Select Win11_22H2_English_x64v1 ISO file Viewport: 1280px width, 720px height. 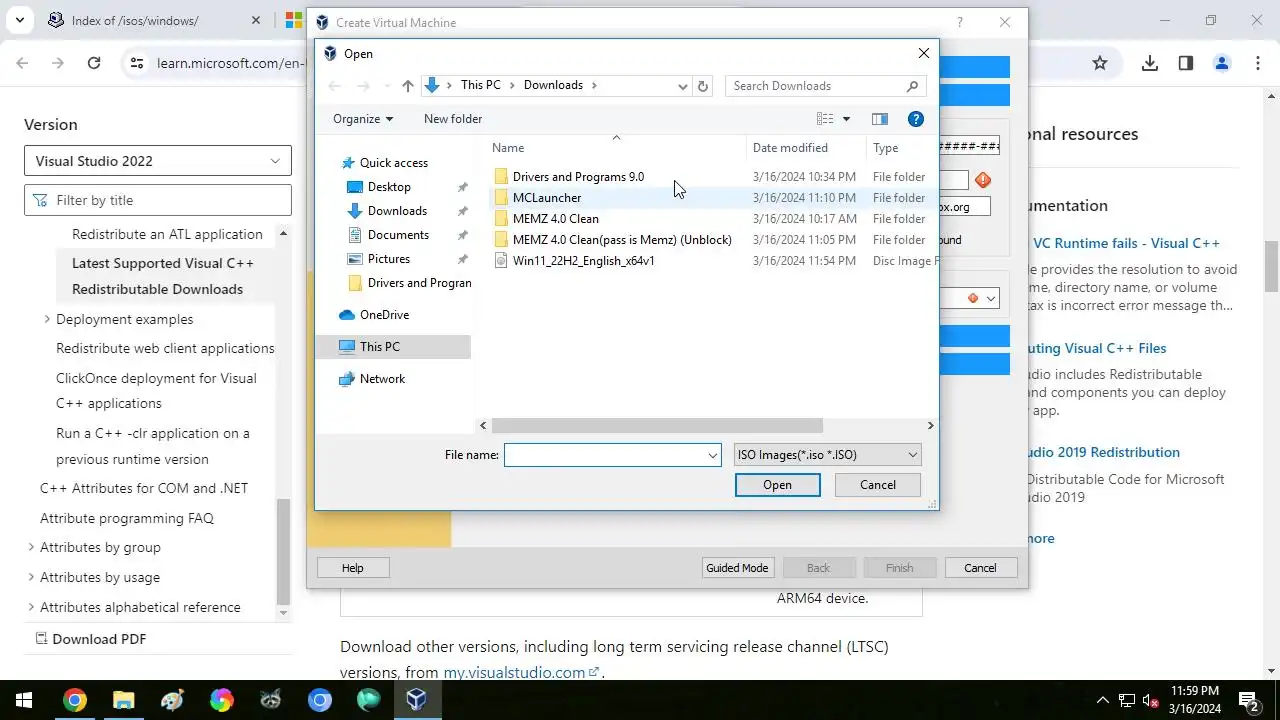584,261
